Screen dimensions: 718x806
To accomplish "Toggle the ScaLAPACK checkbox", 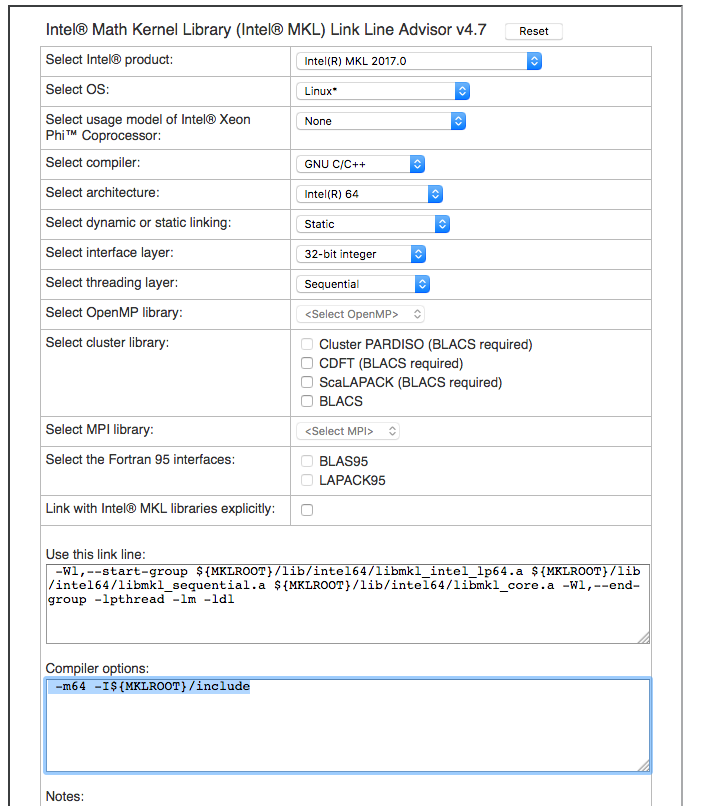I will tap(308, 383).
